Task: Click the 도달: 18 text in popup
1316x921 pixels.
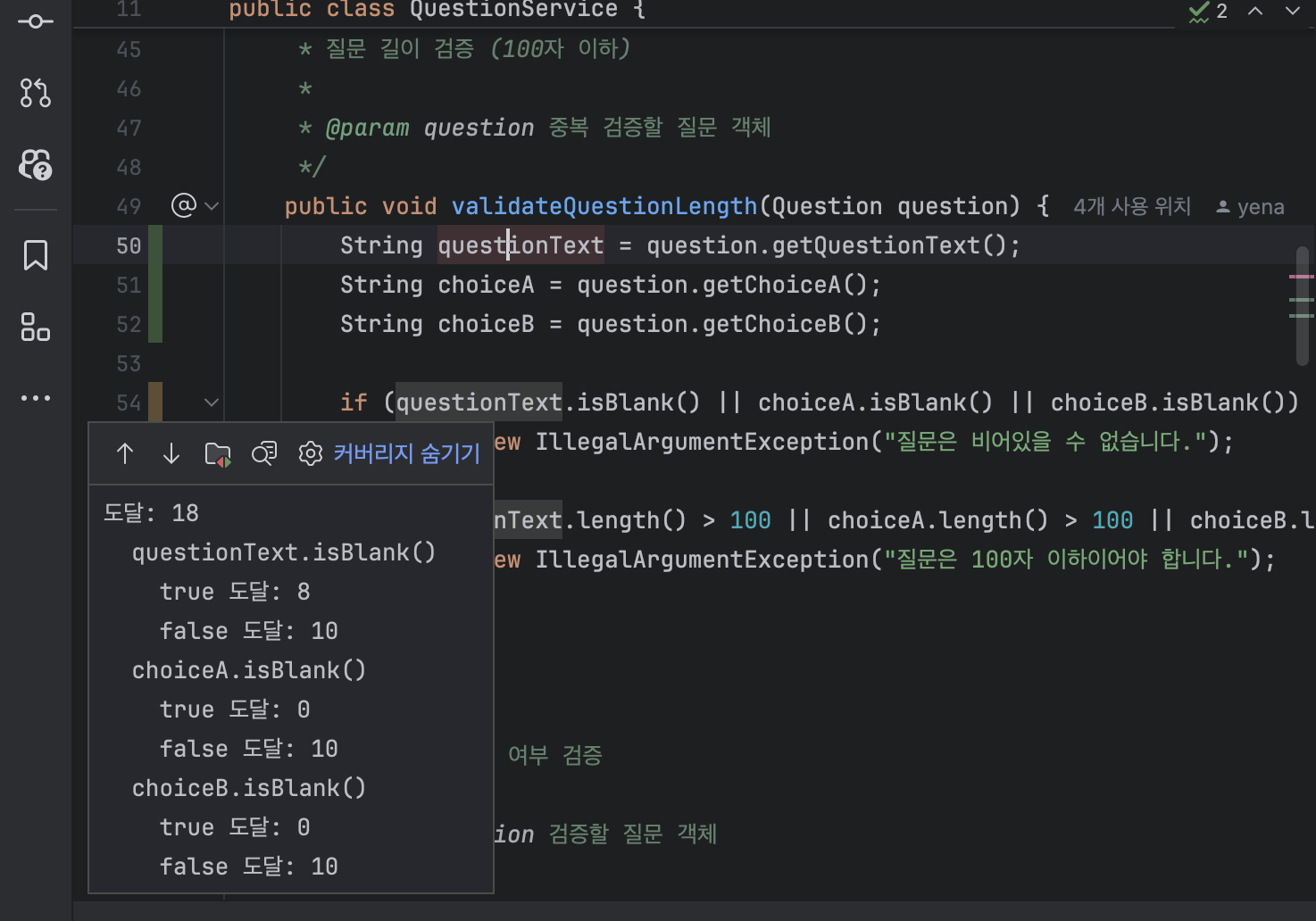Action: coord(151,513)
